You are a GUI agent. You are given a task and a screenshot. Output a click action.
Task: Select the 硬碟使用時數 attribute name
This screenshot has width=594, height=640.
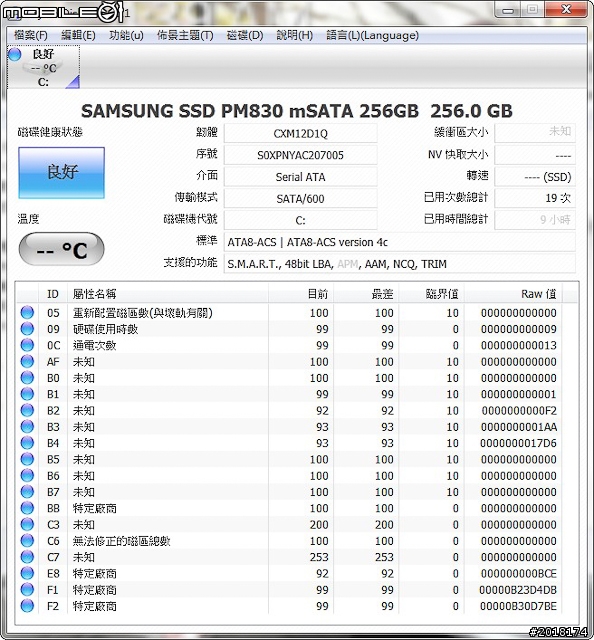tap(105, 329)
